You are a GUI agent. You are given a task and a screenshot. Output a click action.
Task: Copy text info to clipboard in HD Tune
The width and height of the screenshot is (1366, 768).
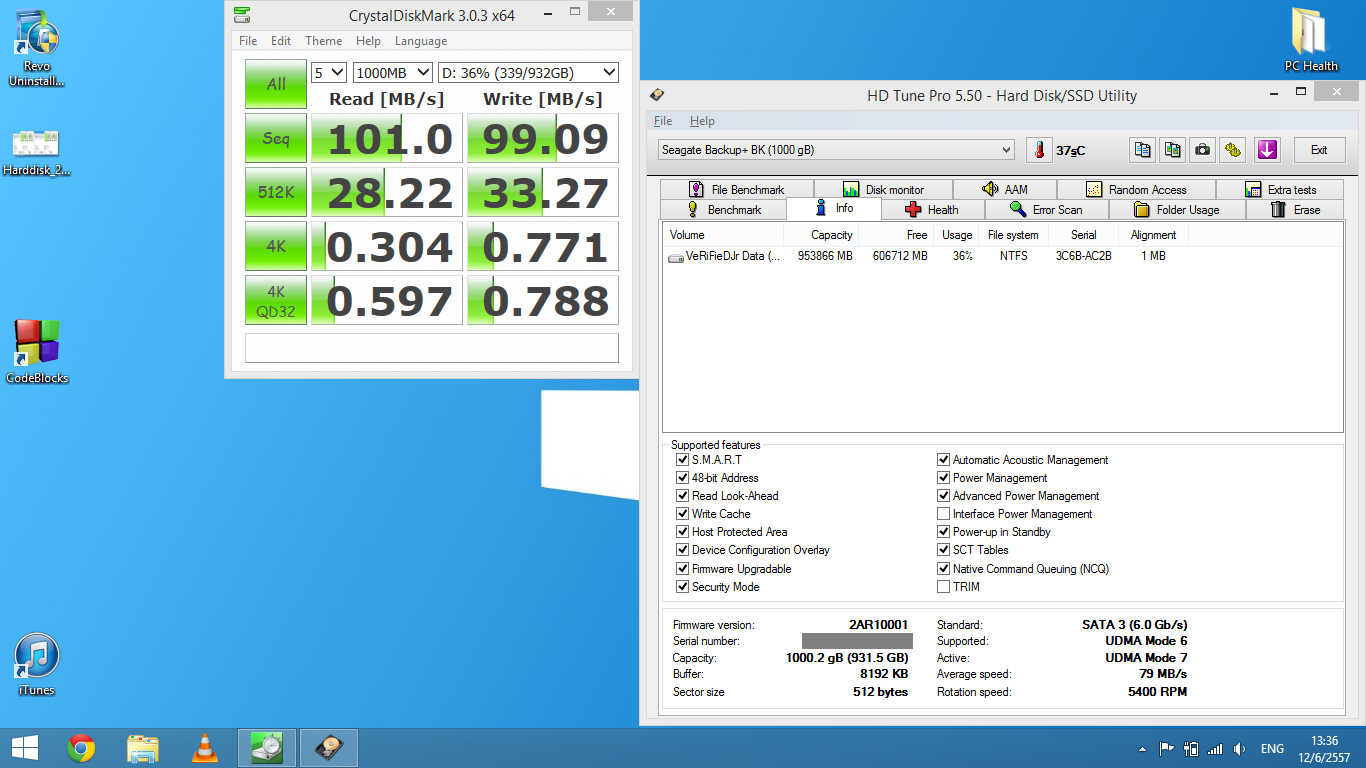(x=1141, y=150)
